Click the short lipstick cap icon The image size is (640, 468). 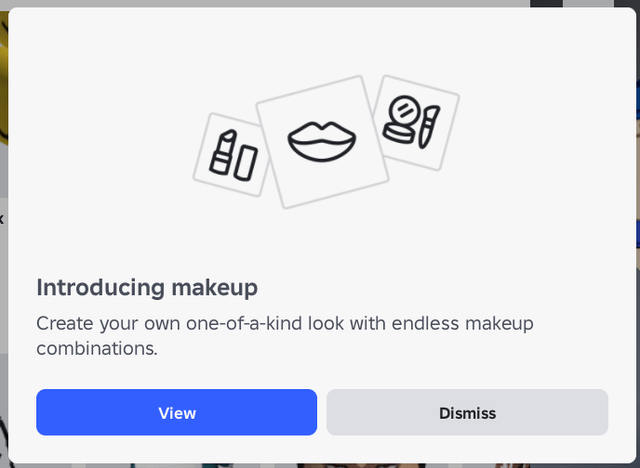[246, 161]
